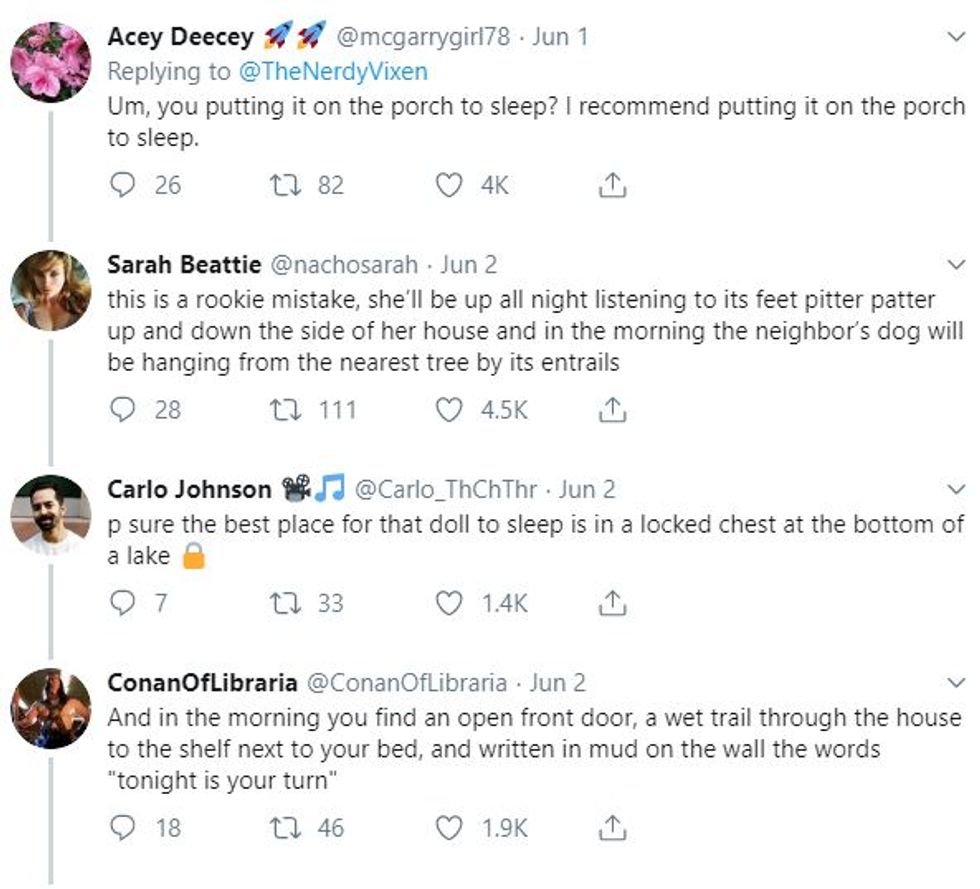This screenshot has width=980, height=889.
Task: Like Sarah Beattie's rookie mistake tweet
Action: coord(451,410)
